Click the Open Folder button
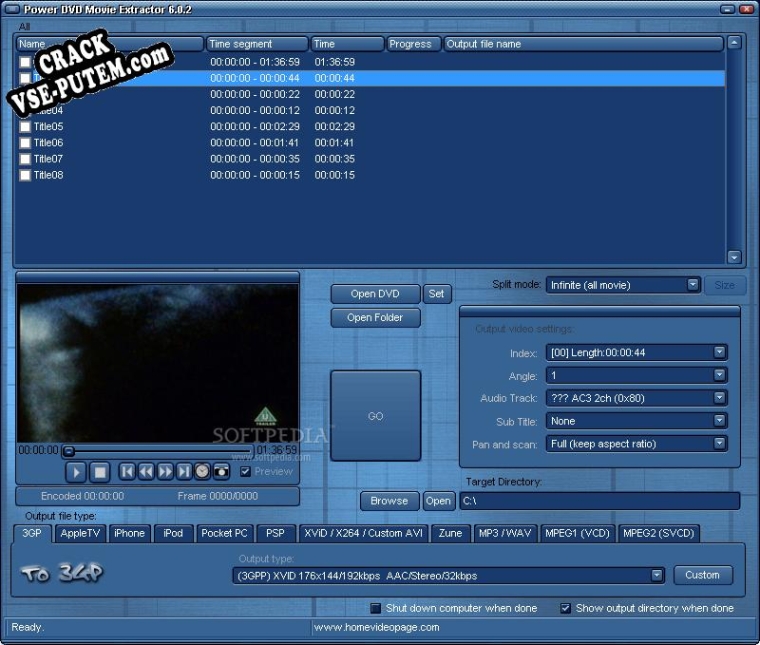 [x=375, y=317]
